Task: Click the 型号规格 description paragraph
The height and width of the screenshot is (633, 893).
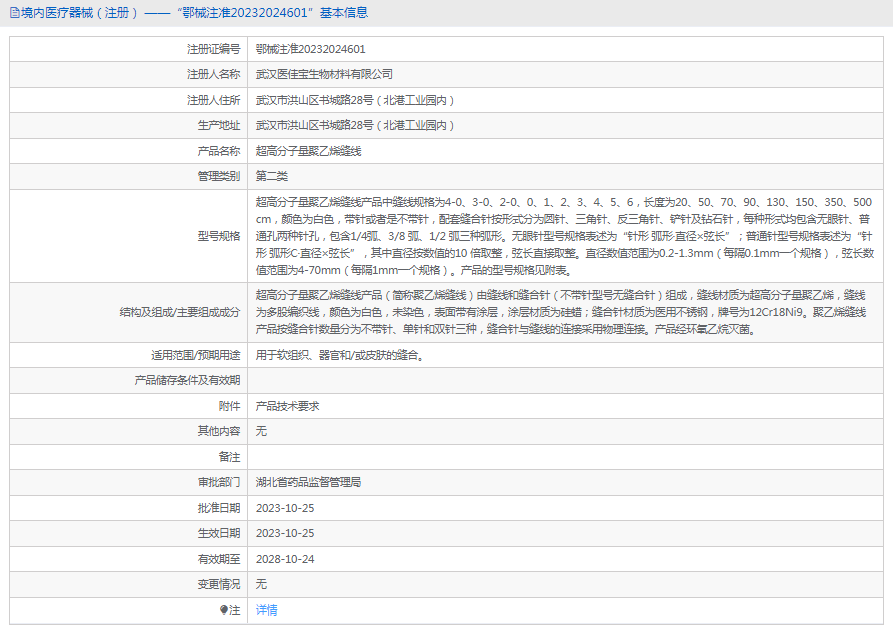Action: [x=564, y=236]
